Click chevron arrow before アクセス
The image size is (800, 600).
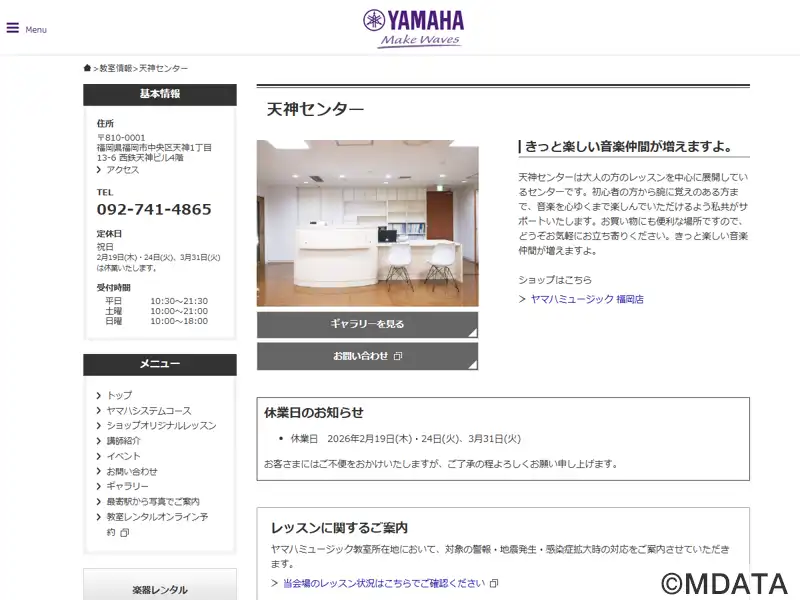[x=99, y=170]
